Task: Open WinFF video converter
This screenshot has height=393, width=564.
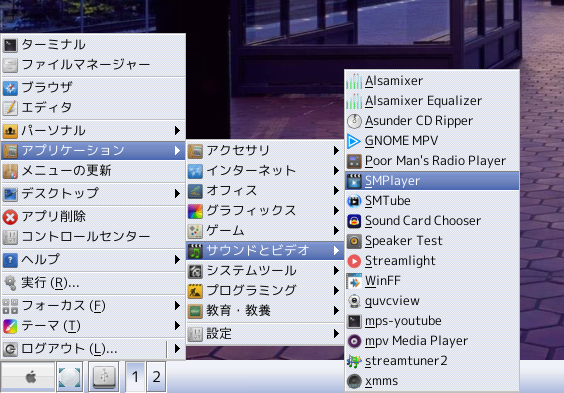Action: (432, 281)
